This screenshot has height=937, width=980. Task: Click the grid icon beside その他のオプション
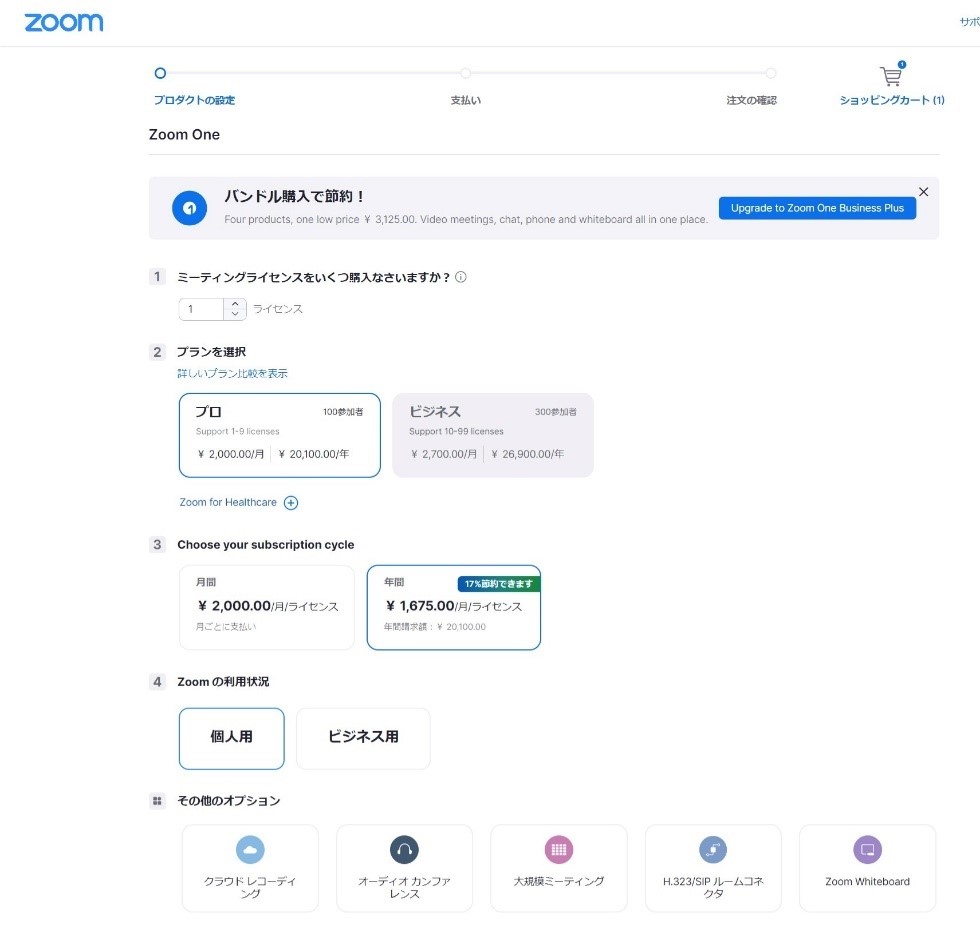(157, 801)
